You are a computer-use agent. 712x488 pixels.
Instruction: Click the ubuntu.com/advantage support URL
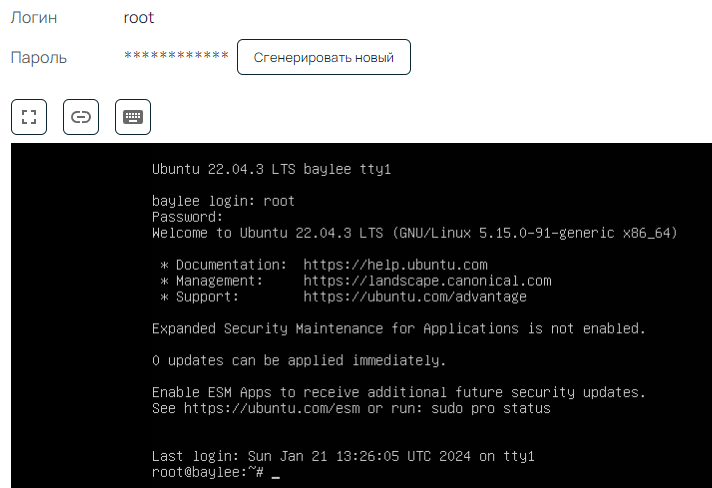[x=415, y=296]
